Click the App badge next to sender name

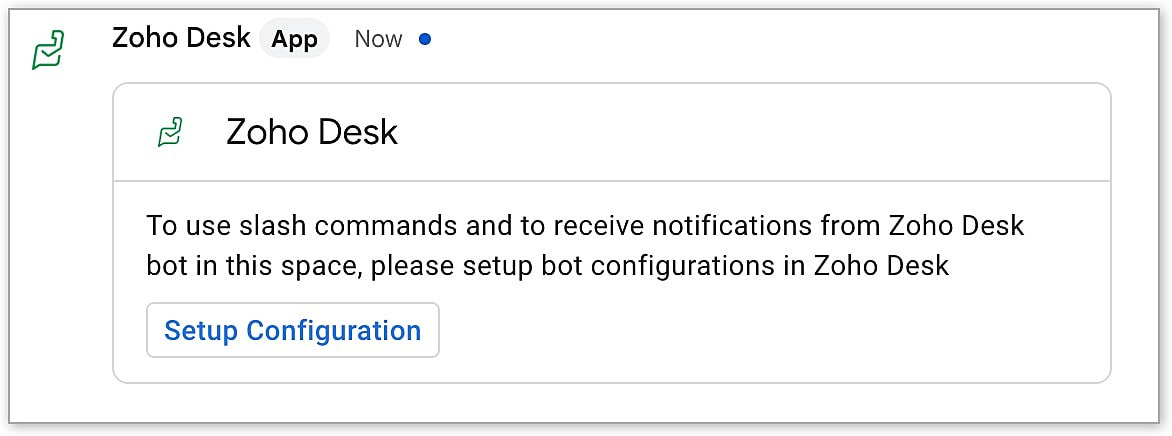294,39
